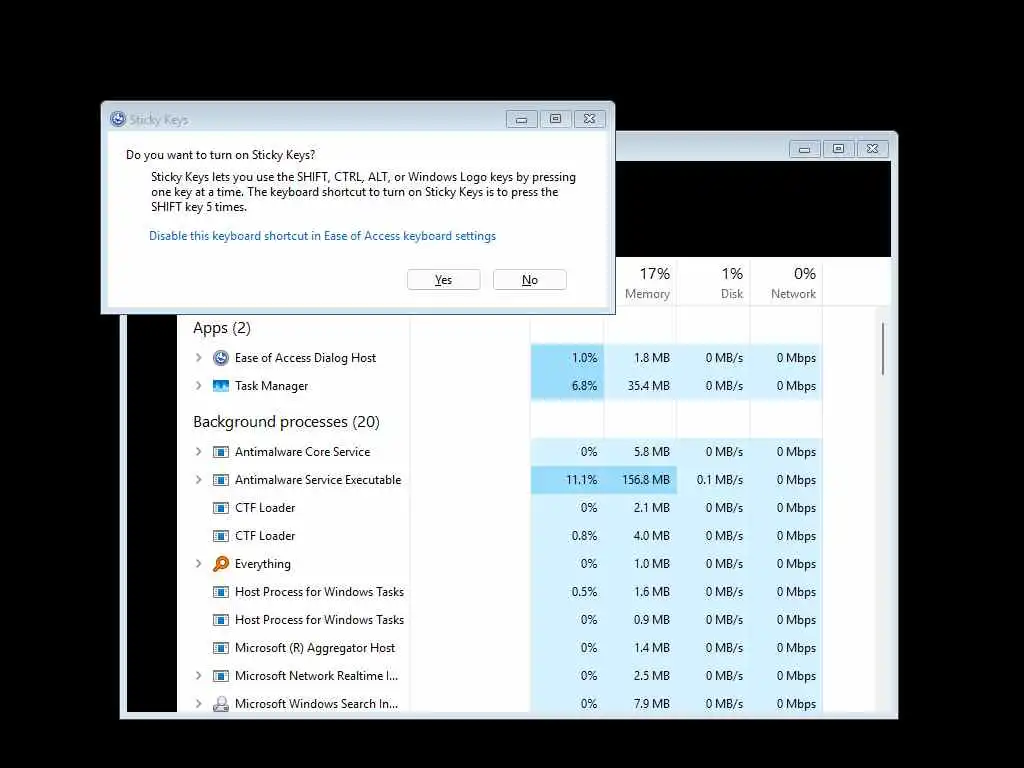Screen dimensions: 1024x768
Task: Click the Everything search app icon
Action: coord(221,564)
